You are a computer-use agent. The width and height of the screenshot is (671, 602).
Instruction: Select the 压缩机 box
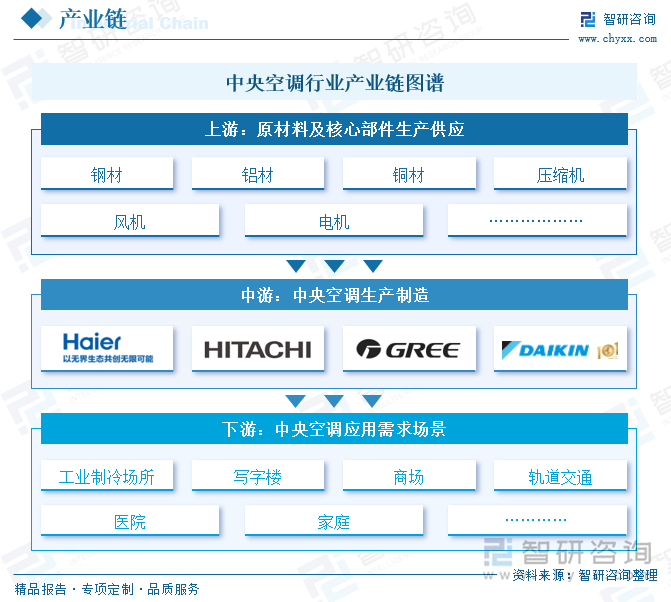click(560, 173)
